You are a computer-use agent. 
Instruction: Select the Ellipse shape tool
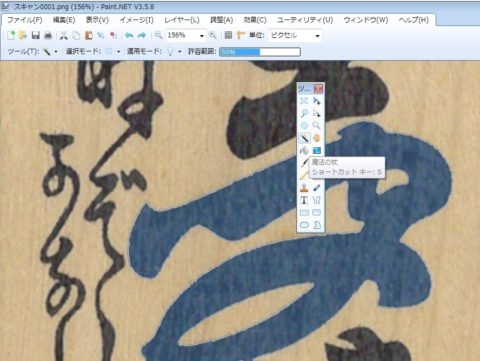304,225
